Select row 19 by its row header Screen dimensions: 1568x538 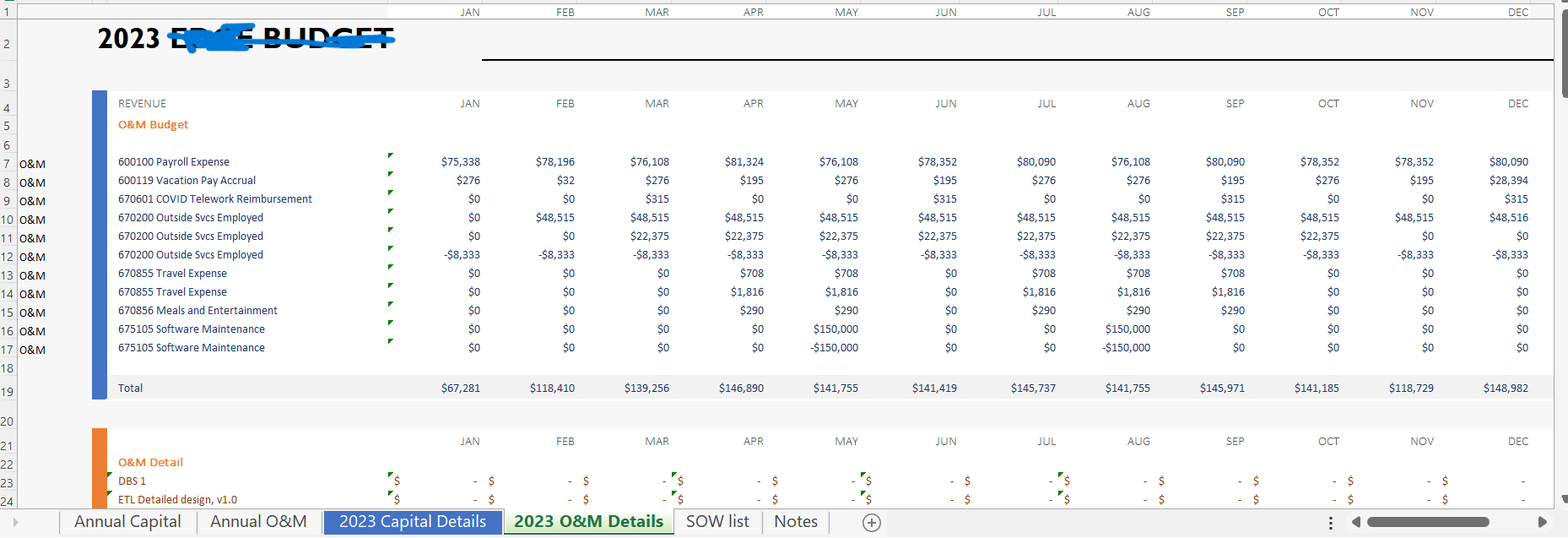(x=7, y=392)
